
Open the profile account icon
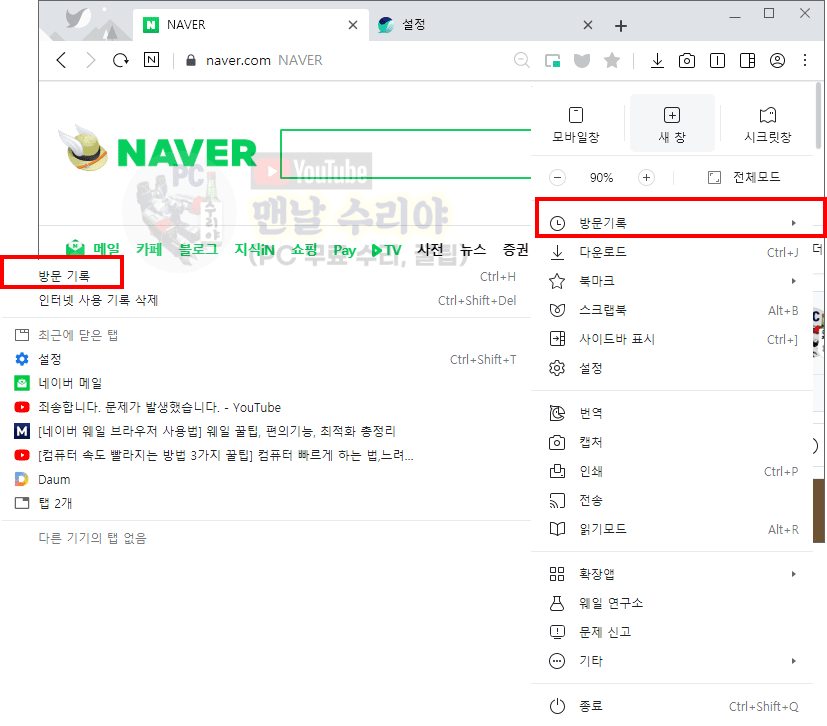[x=777, y=61]
